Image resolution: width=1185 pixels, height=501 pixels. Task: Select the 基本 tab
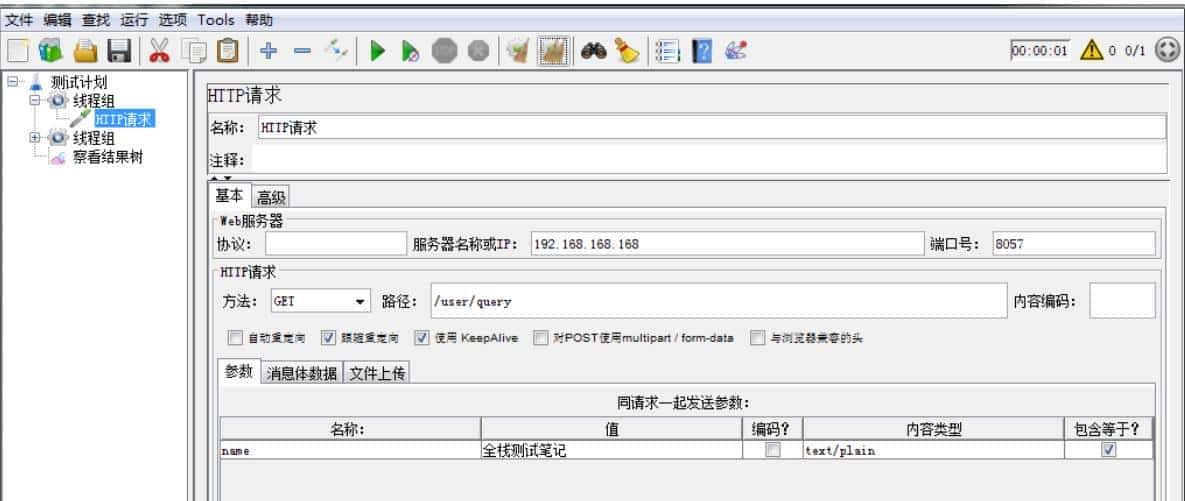click(x=229, y=196)
